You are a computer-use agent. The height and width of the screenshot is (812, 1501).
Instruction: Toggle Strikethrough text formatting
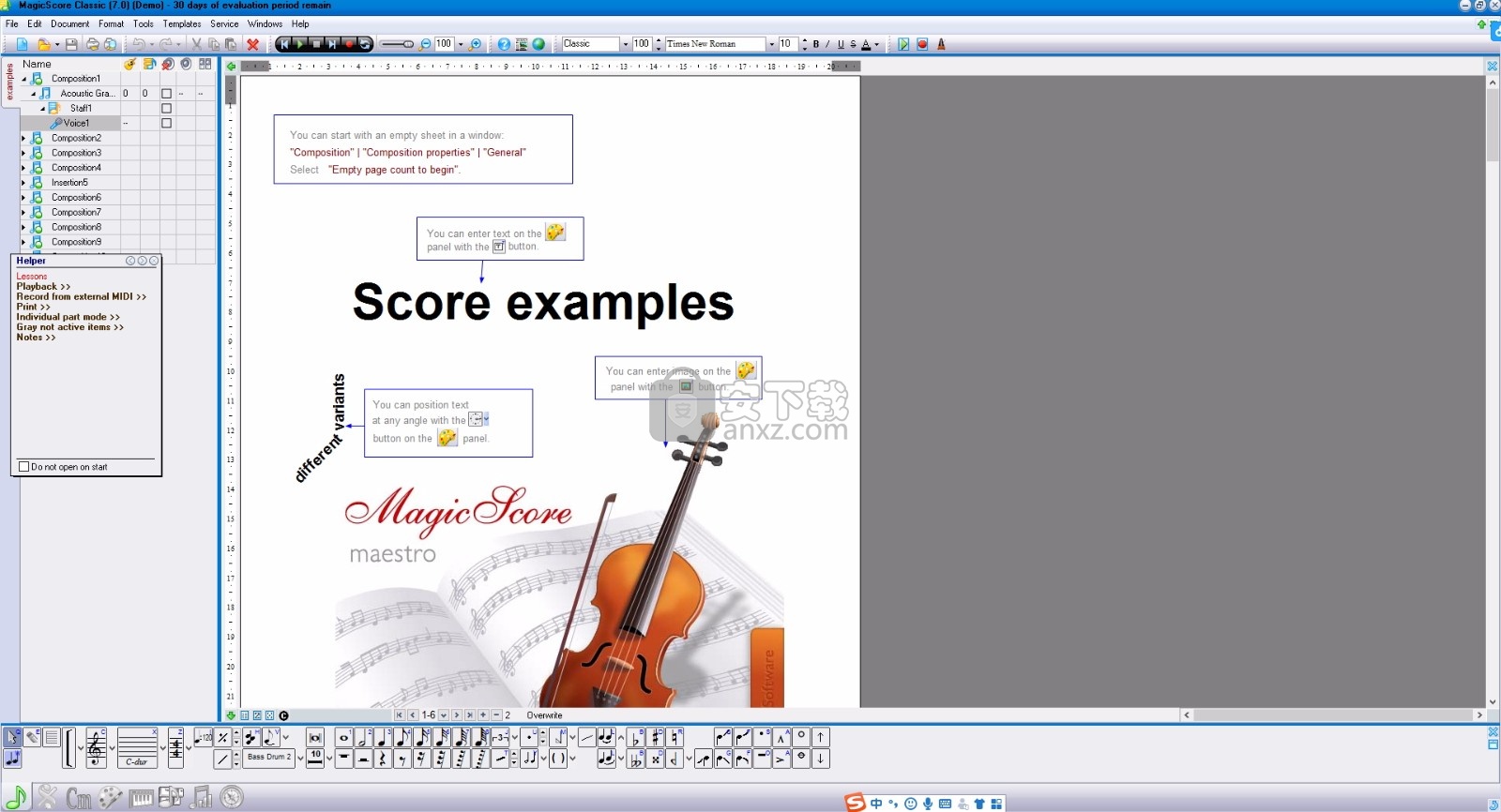pos(853,44)
